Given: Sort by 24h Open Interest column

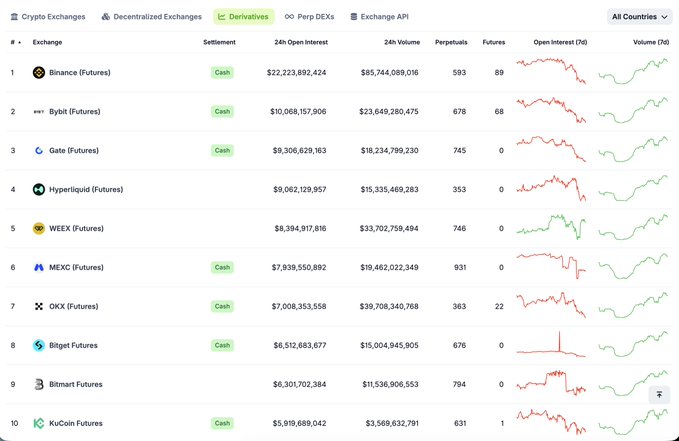Looking at the screenshot, I should [x=301, y=42].
